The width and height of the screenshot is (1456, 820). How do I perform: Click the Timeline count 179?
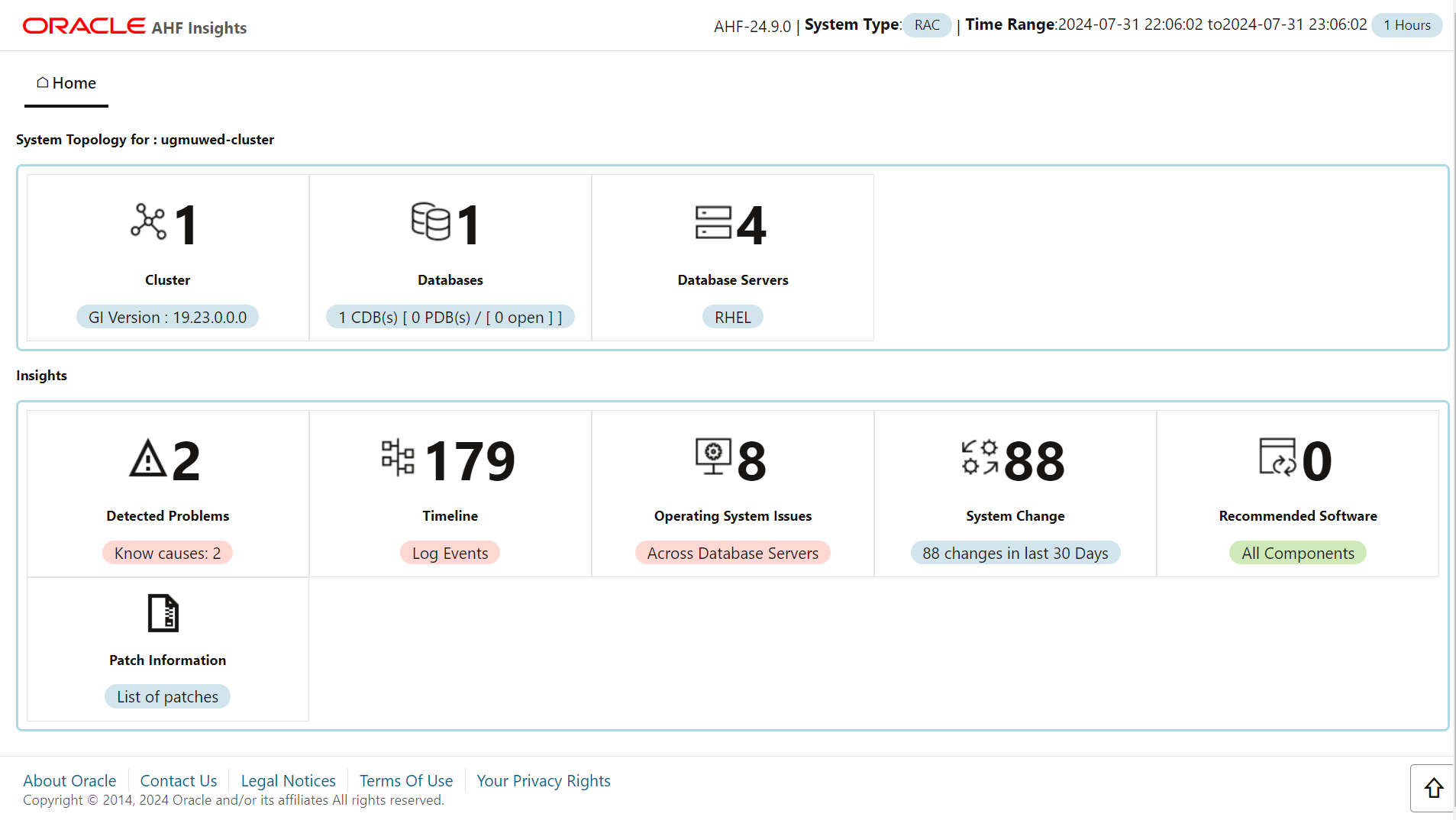470,461
